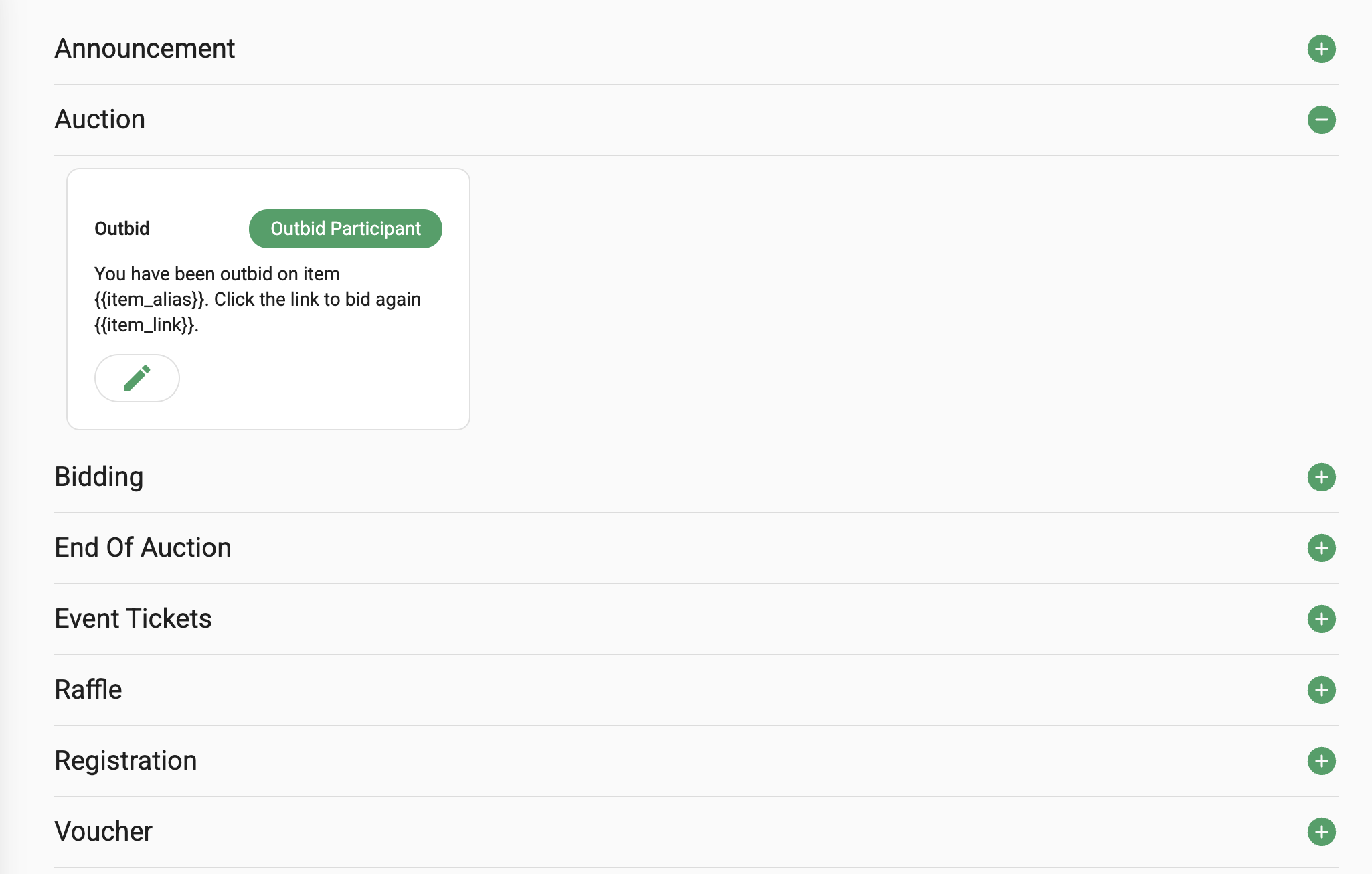The height and width of the screenshot is (874, 1372).
Task: Expand Registration section plus icon
Action: point(1321,761)
